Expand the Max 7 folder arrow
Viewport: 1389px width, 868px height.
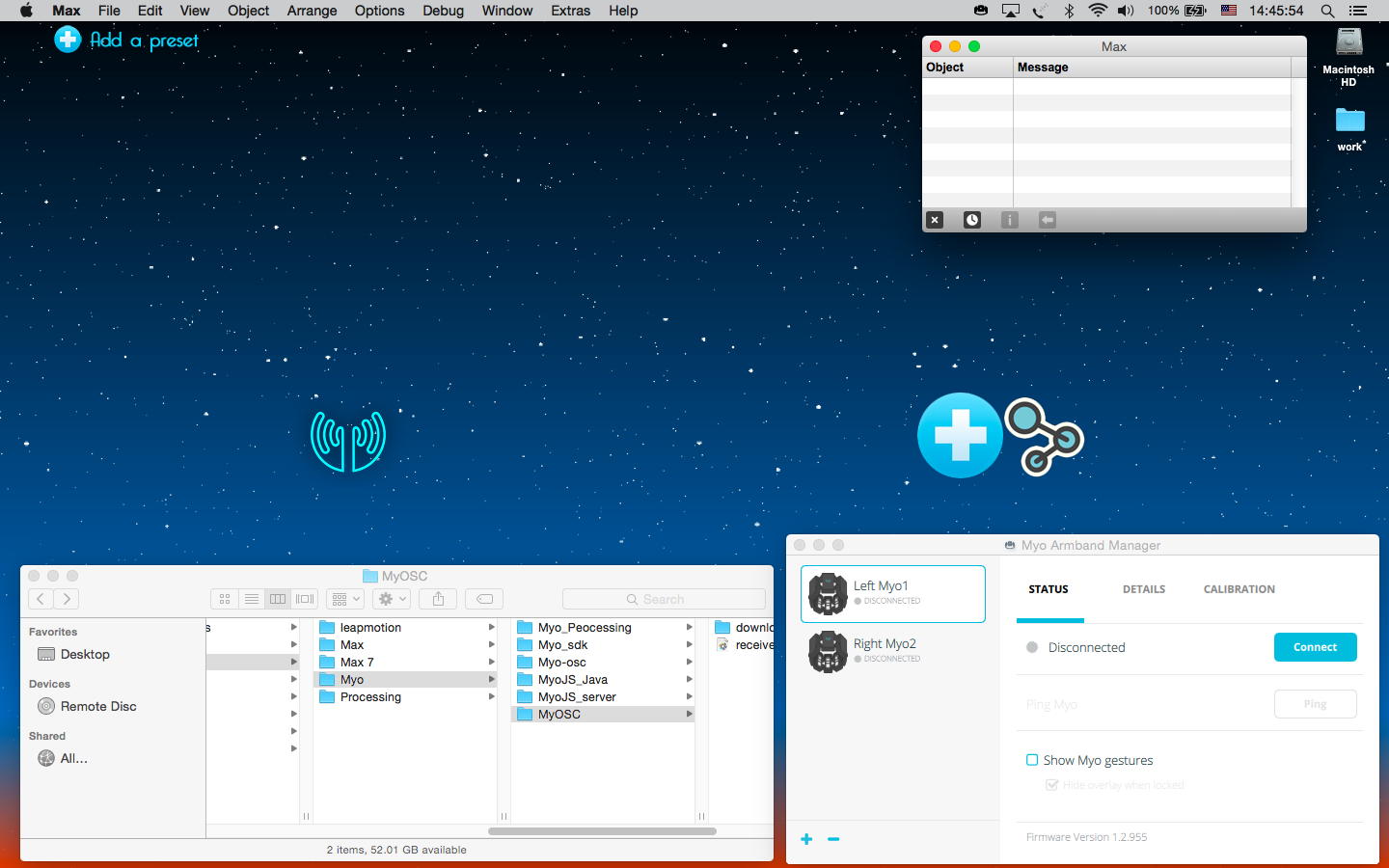point(491,663)
